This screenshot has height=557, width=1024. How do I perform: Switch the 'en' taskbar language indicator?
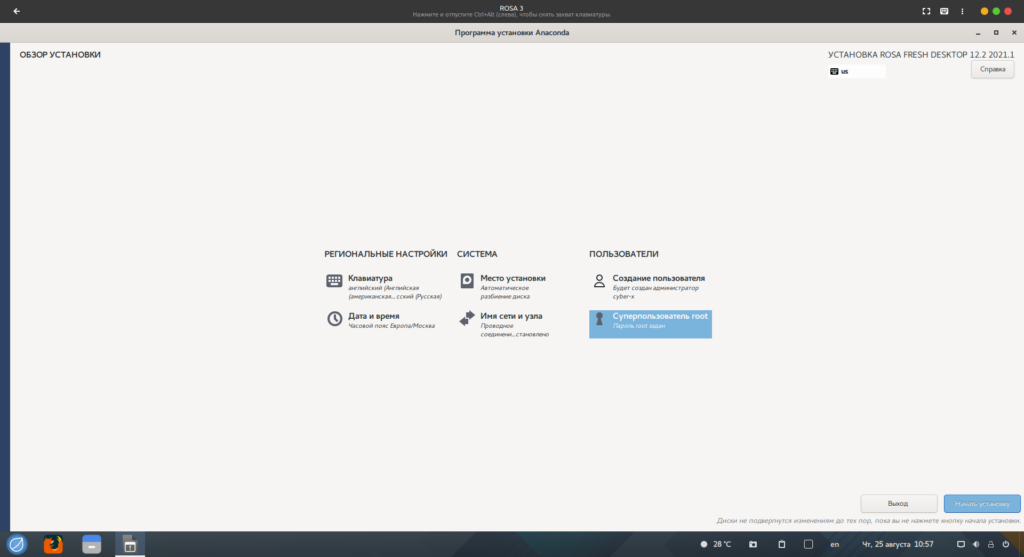[x=834, y=544]
